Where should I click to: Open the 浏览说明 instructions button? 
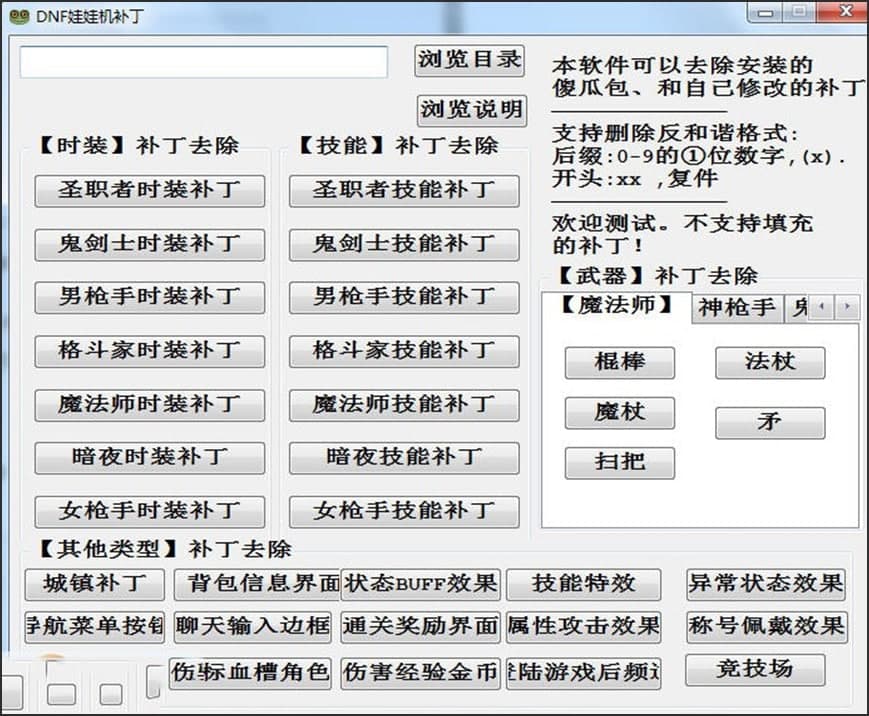tap(472, 110)
